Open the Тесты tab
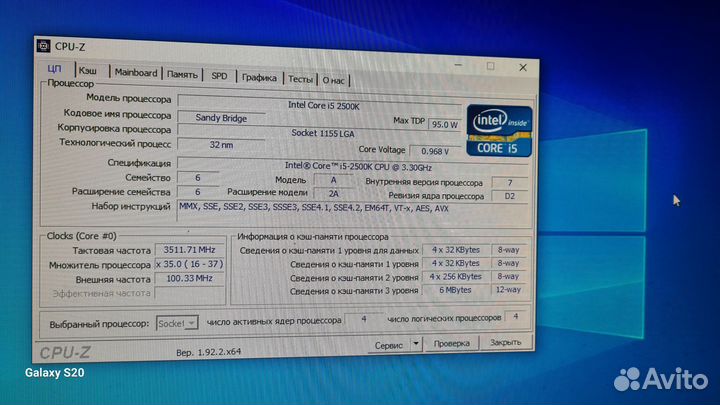 [300, 79]
